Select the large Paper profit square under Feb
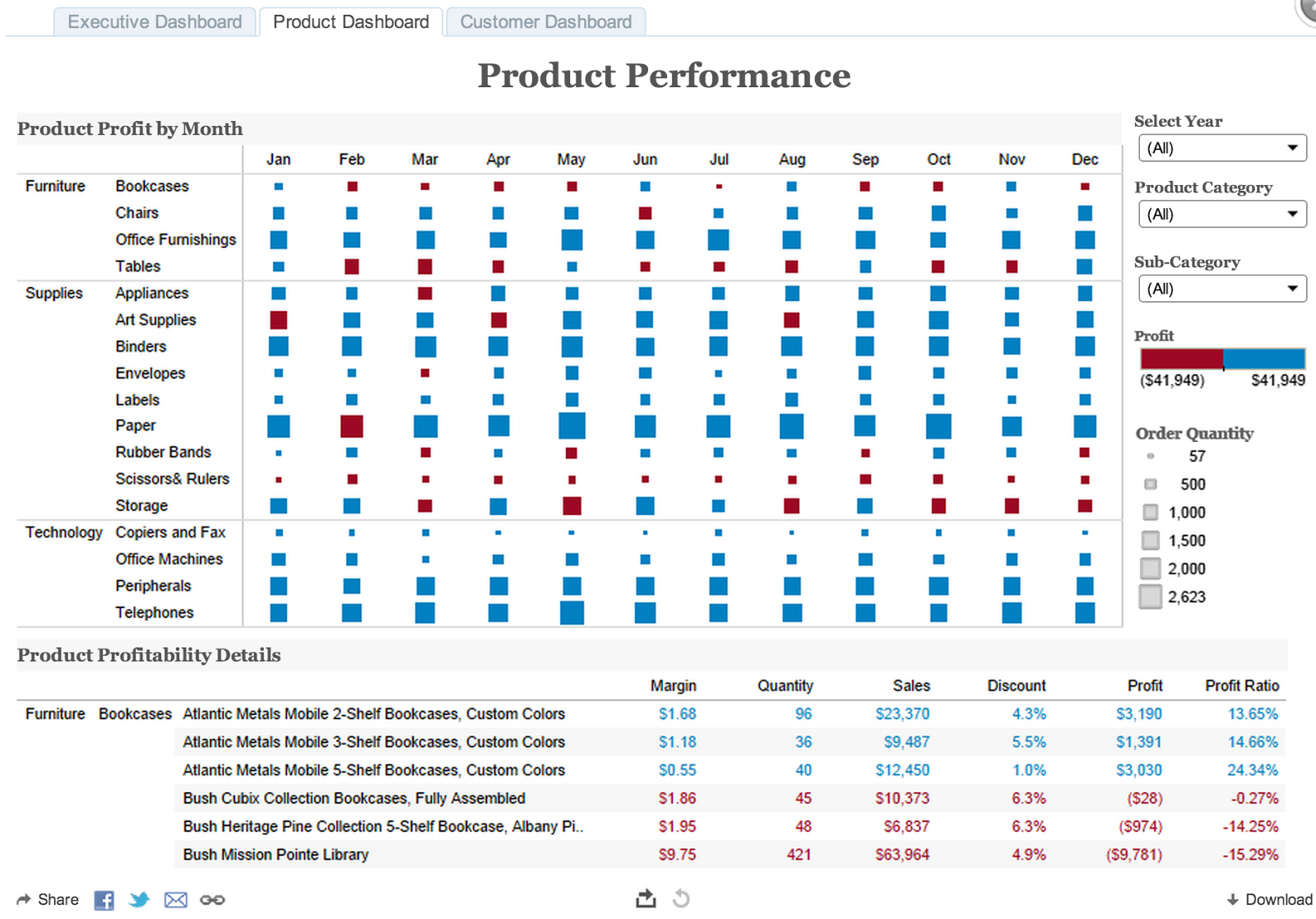Image resolution: width=1316 pixels, height=919 pixels. point(352,426)
